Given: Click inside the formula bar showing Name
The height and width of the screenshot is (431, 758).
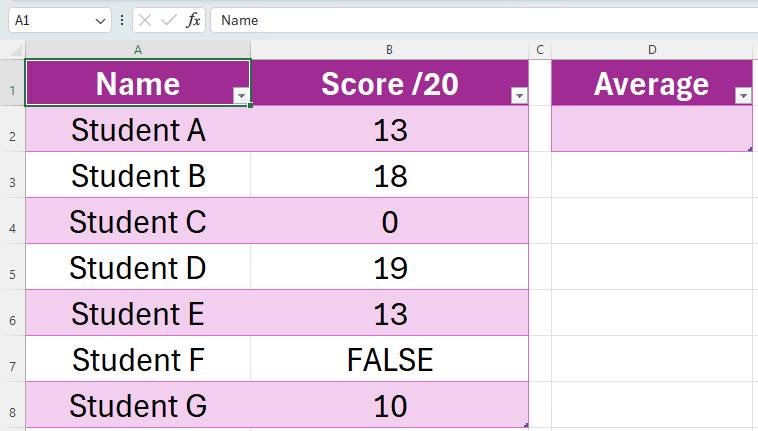Looking at the screenshot, I should coord(483,20).
